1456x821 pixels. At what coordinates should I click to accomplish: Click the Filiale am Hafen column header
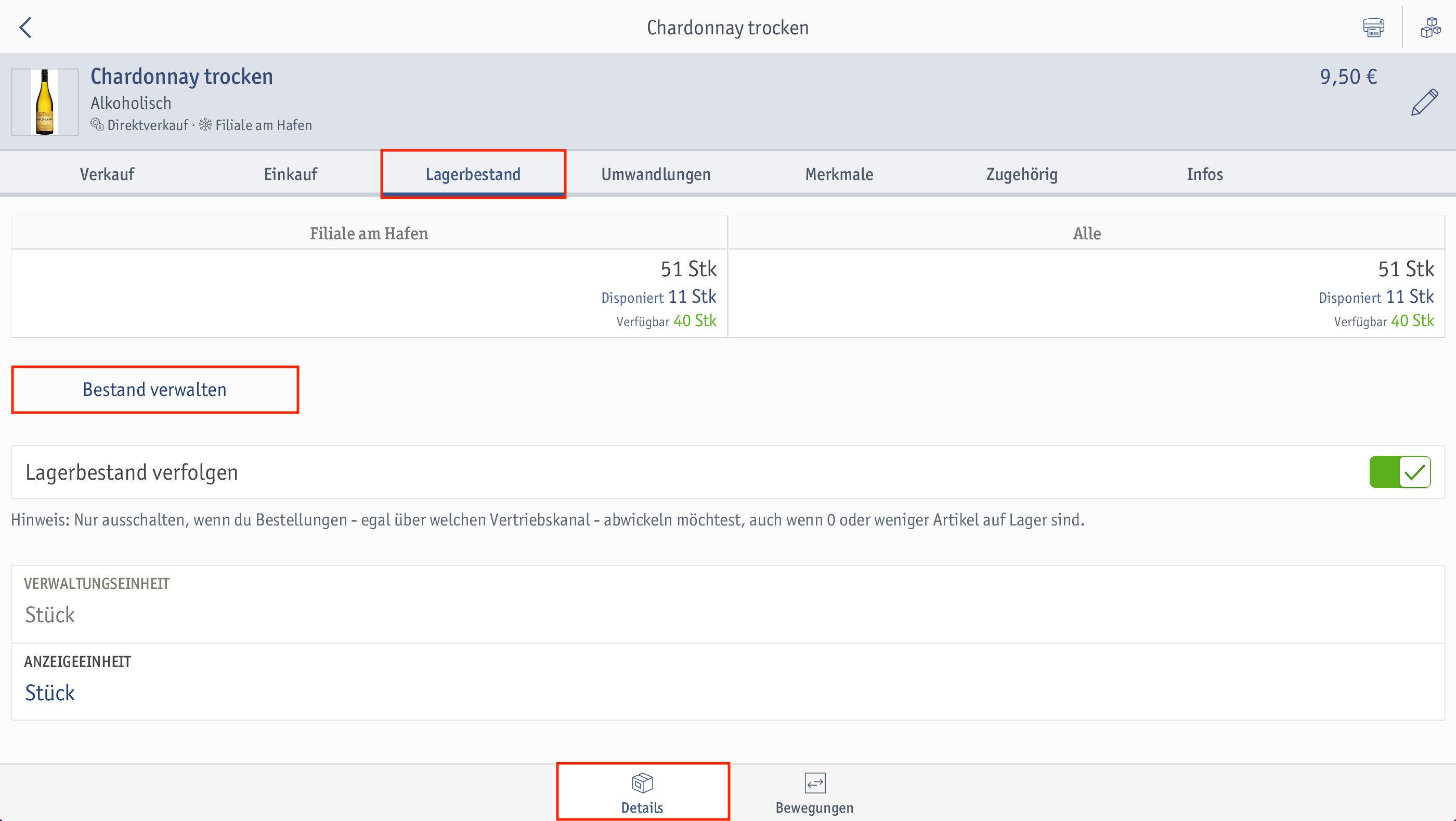click(369, 233)
